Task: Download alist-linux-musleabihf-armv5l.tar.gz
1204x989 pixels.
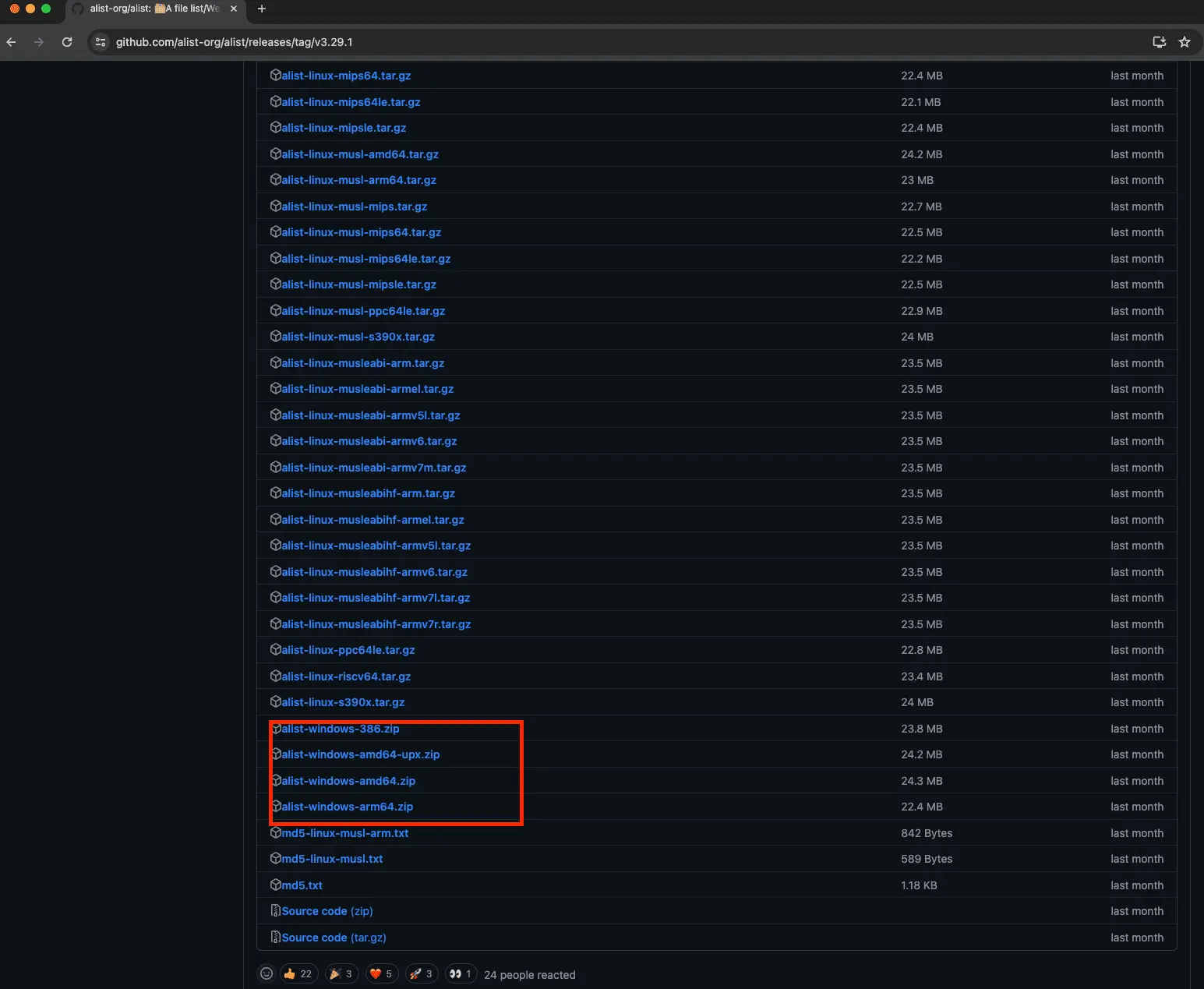Action: (x=376, y=546)
